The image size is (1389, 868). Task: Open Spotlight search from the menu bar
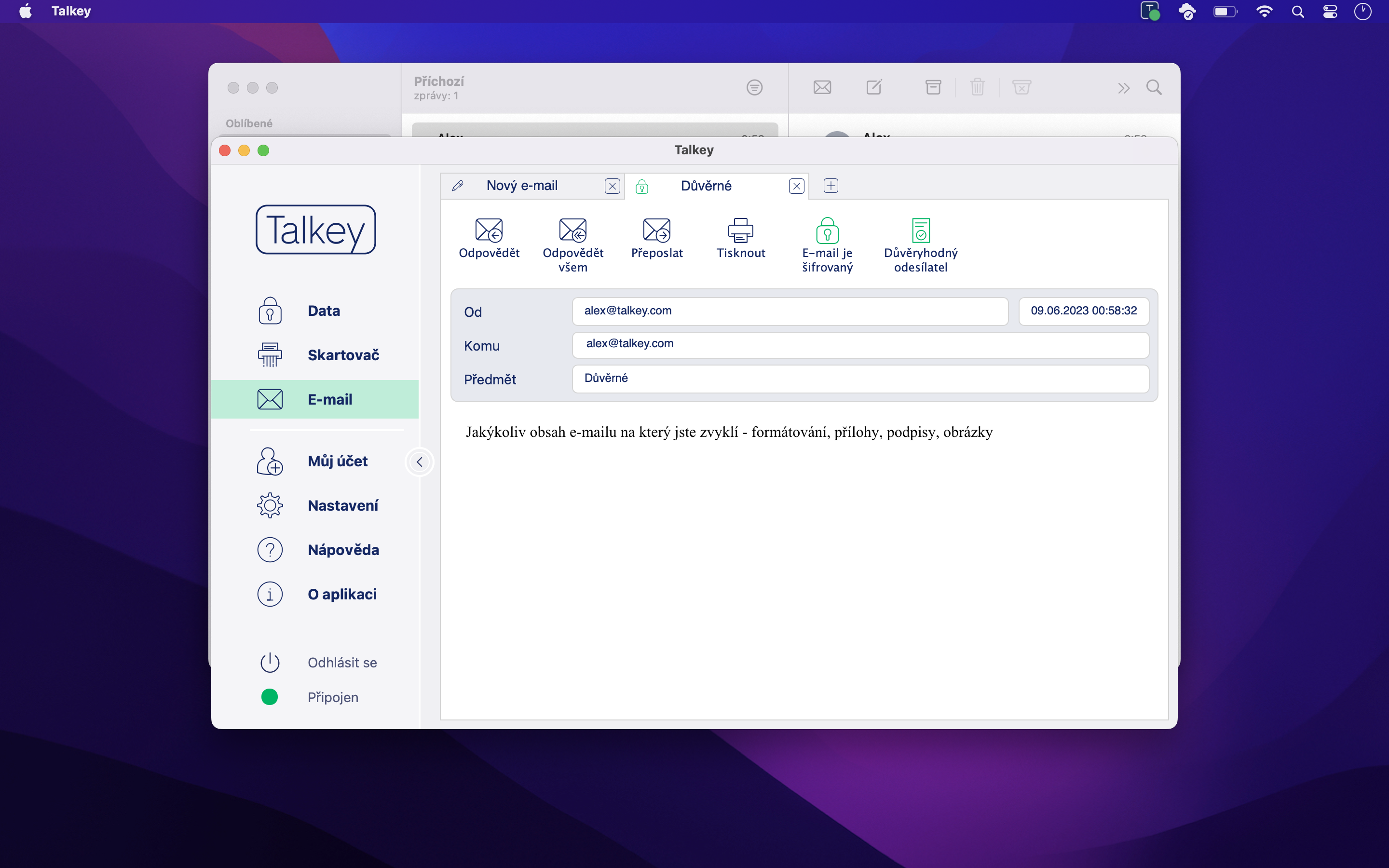pos(1298,11)
